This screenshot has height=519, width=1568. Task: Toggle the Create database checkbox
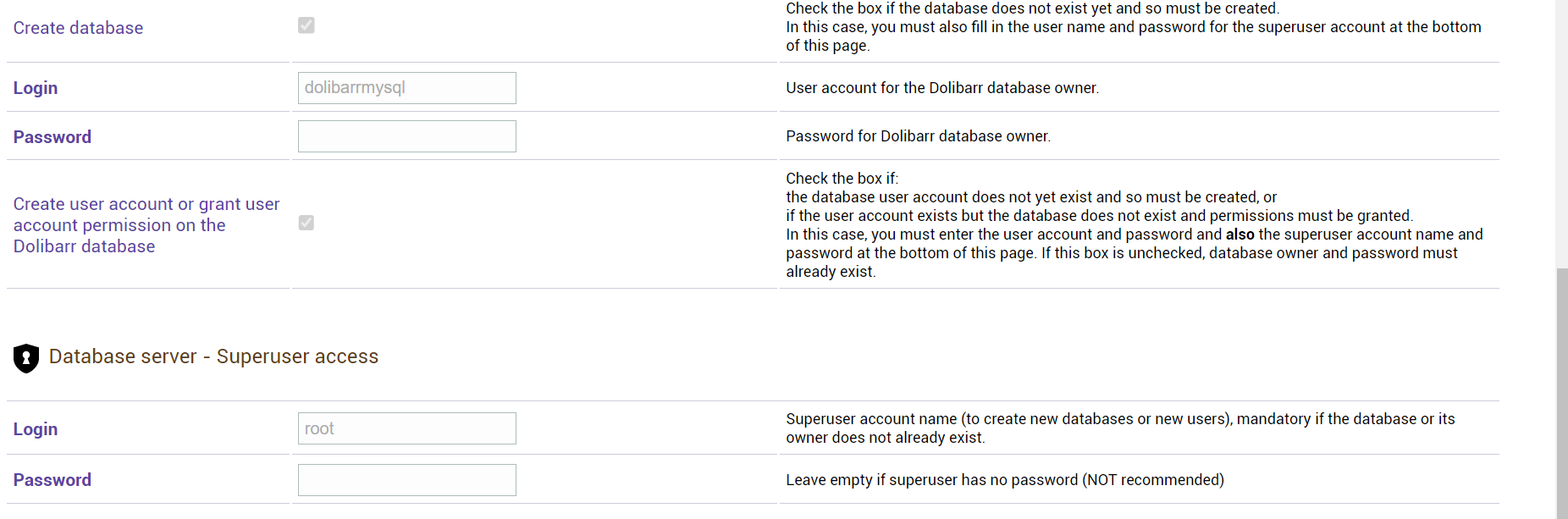306,25
